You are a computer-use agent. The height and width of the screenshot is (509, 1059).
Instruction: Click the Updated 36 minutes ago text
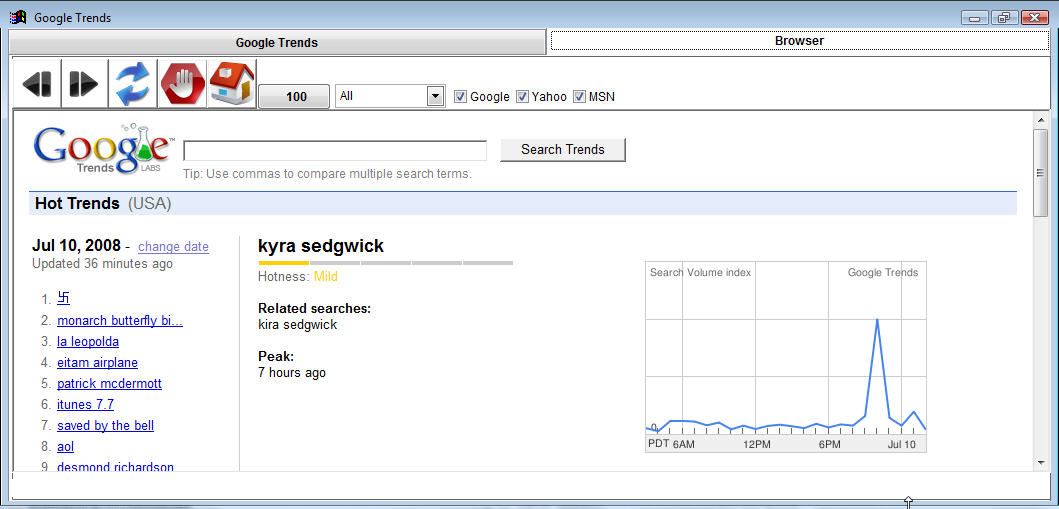coord(103,263)
